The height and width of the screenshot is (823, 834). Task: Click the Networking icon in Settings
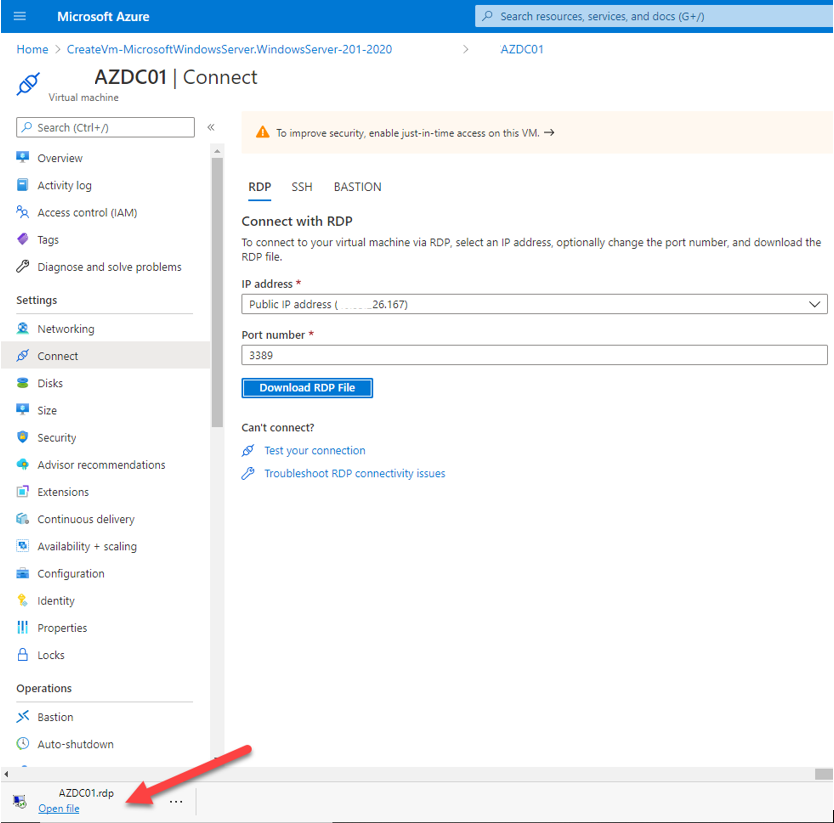pyautogui.click(x=22, y=328)
